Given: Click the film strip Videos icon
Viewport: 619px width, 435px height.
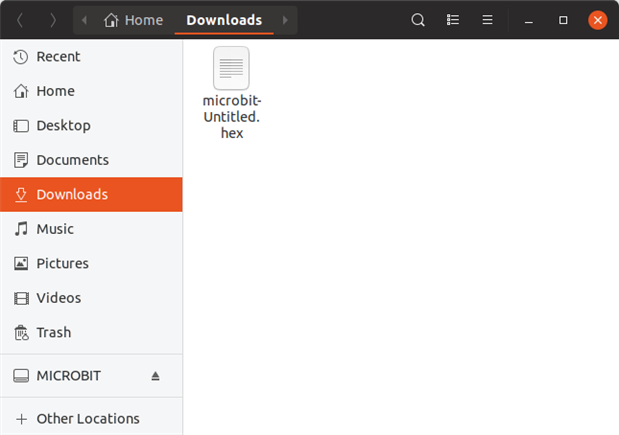Looking at the screenshot, I should [x=21, y=298].
